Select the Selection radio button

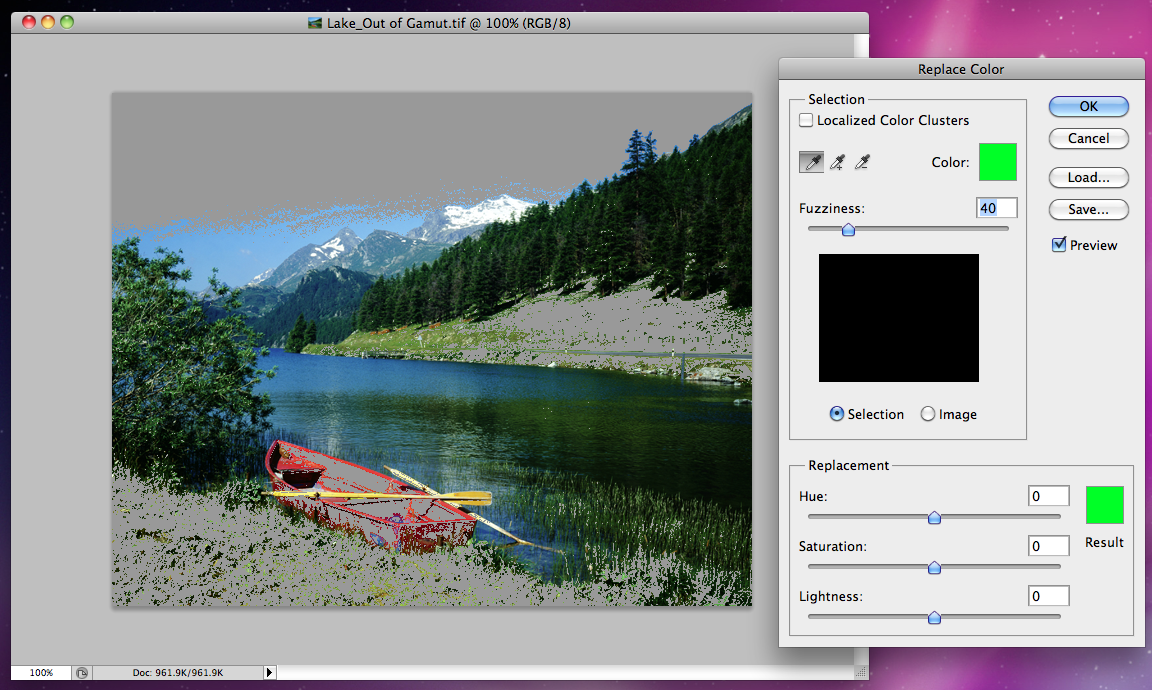coord(835,413)
